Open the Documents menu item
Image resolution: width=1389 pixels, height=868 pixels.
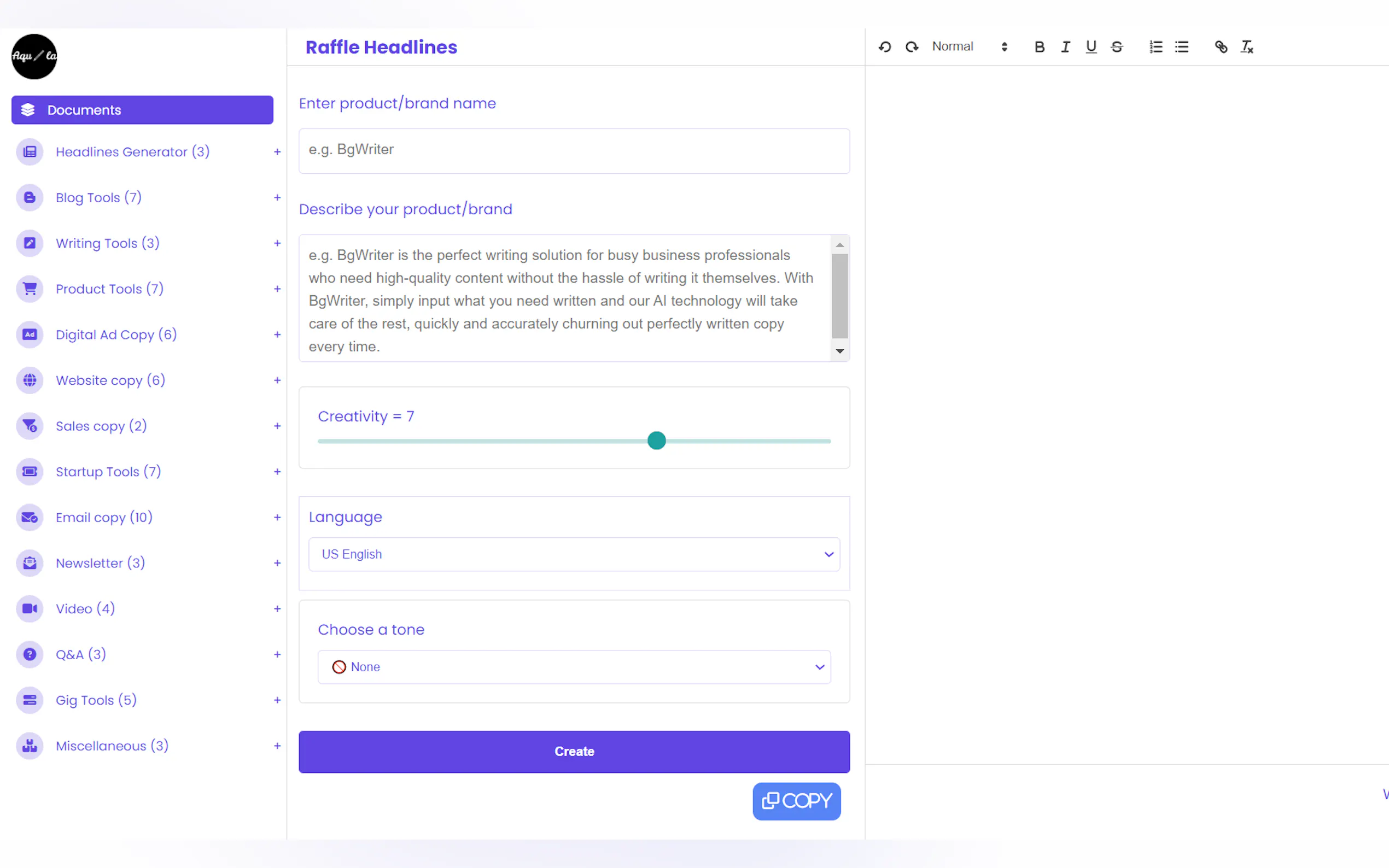[142, 110]
